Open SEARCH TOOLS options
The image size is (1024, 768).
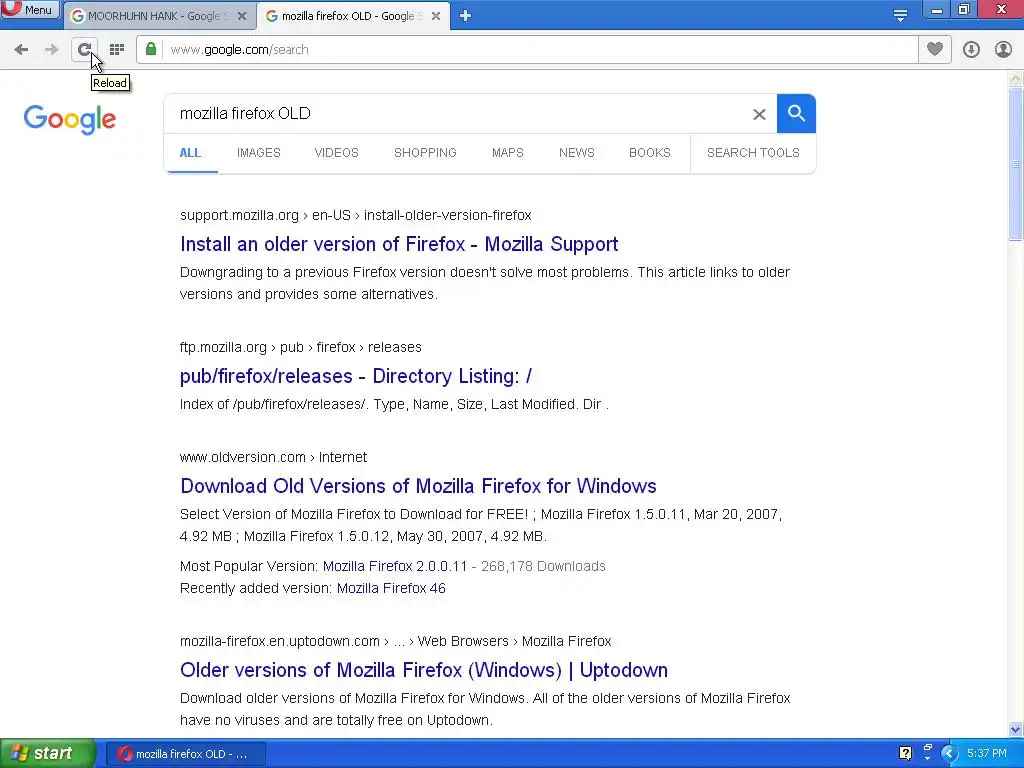[x=753, y=153]
